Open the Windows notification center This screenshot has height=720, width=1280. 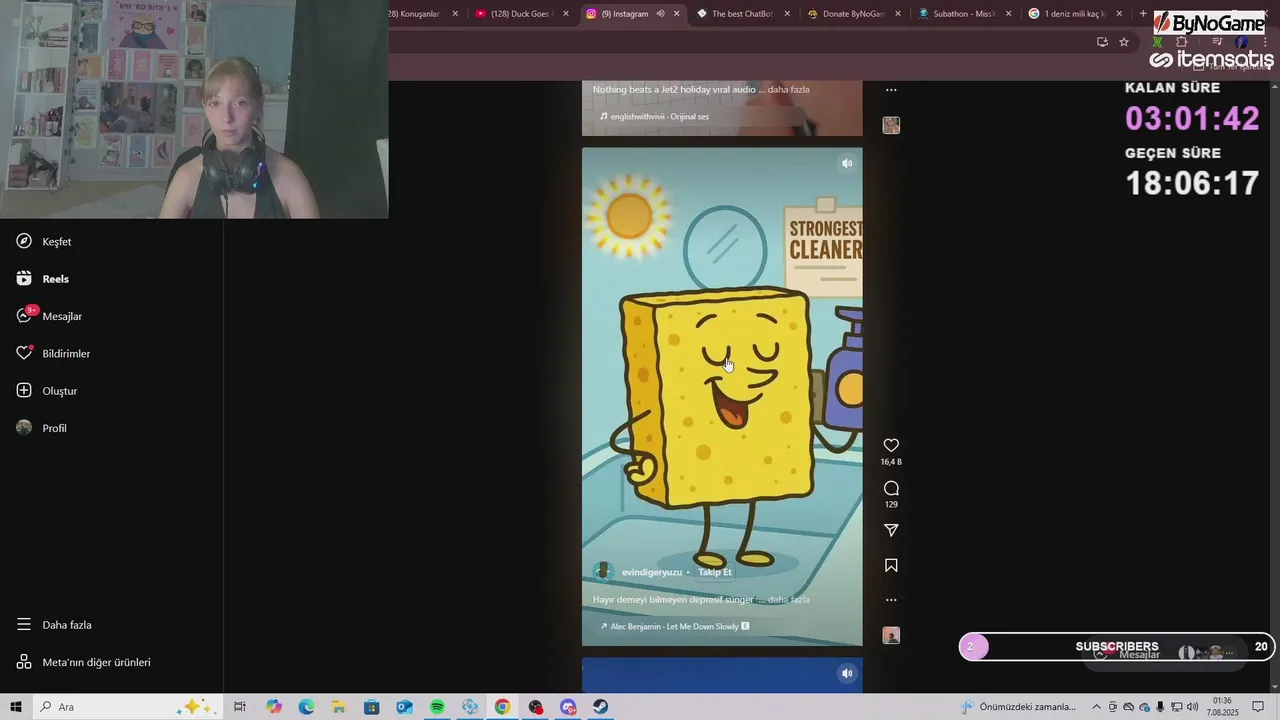[1259, 707]
